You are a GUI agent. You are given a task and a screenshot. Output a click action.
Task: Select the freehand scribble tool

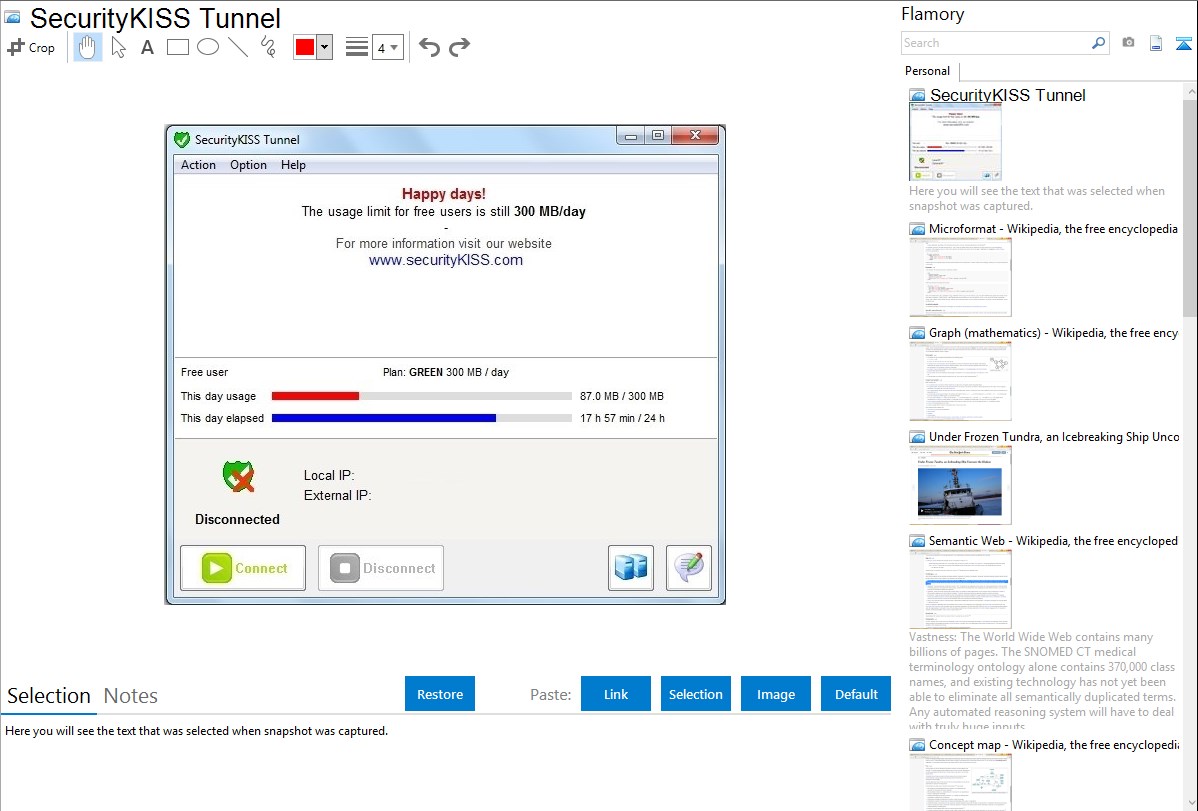(268, 47)
